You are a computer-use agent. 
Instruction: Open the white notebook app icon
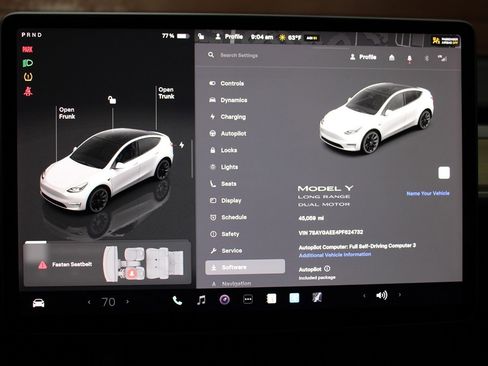click(x=271, y=298)
